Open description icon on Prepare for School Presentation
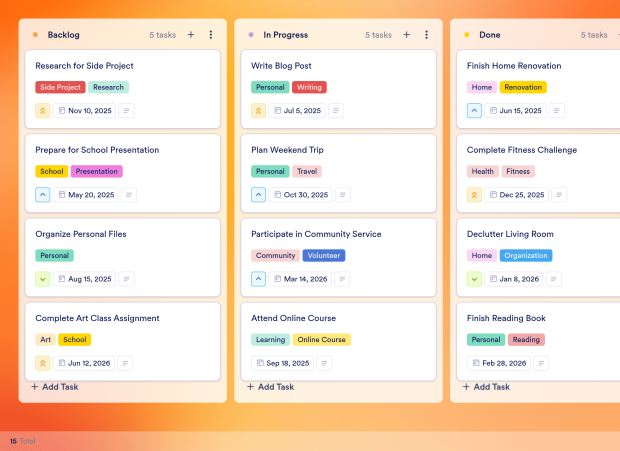Screen dimensions: 620x451 [x=129, y=195]
